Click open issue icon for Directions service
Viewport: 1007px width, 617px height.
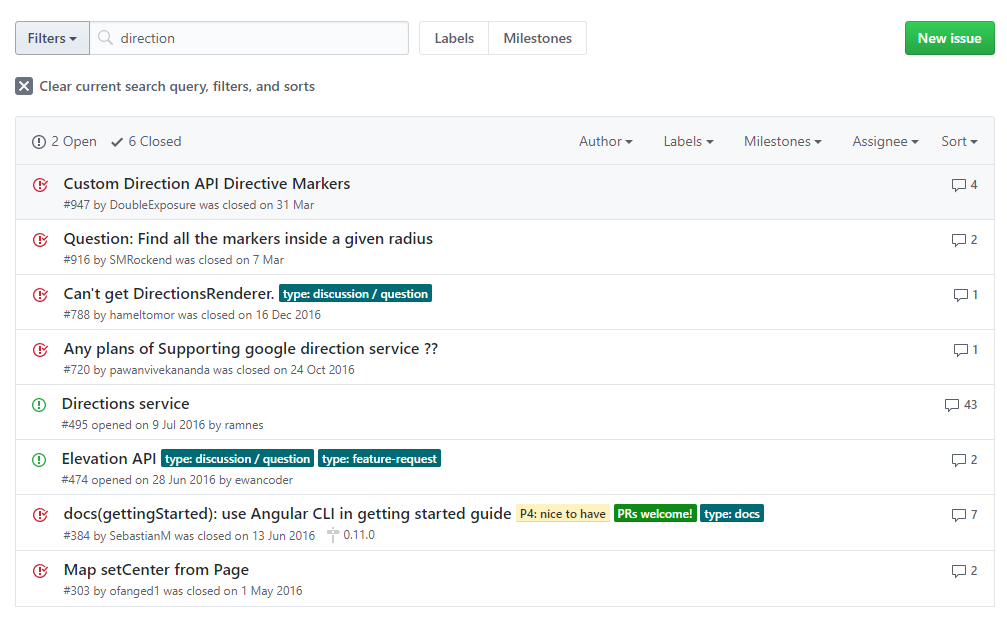click(39, 405)
